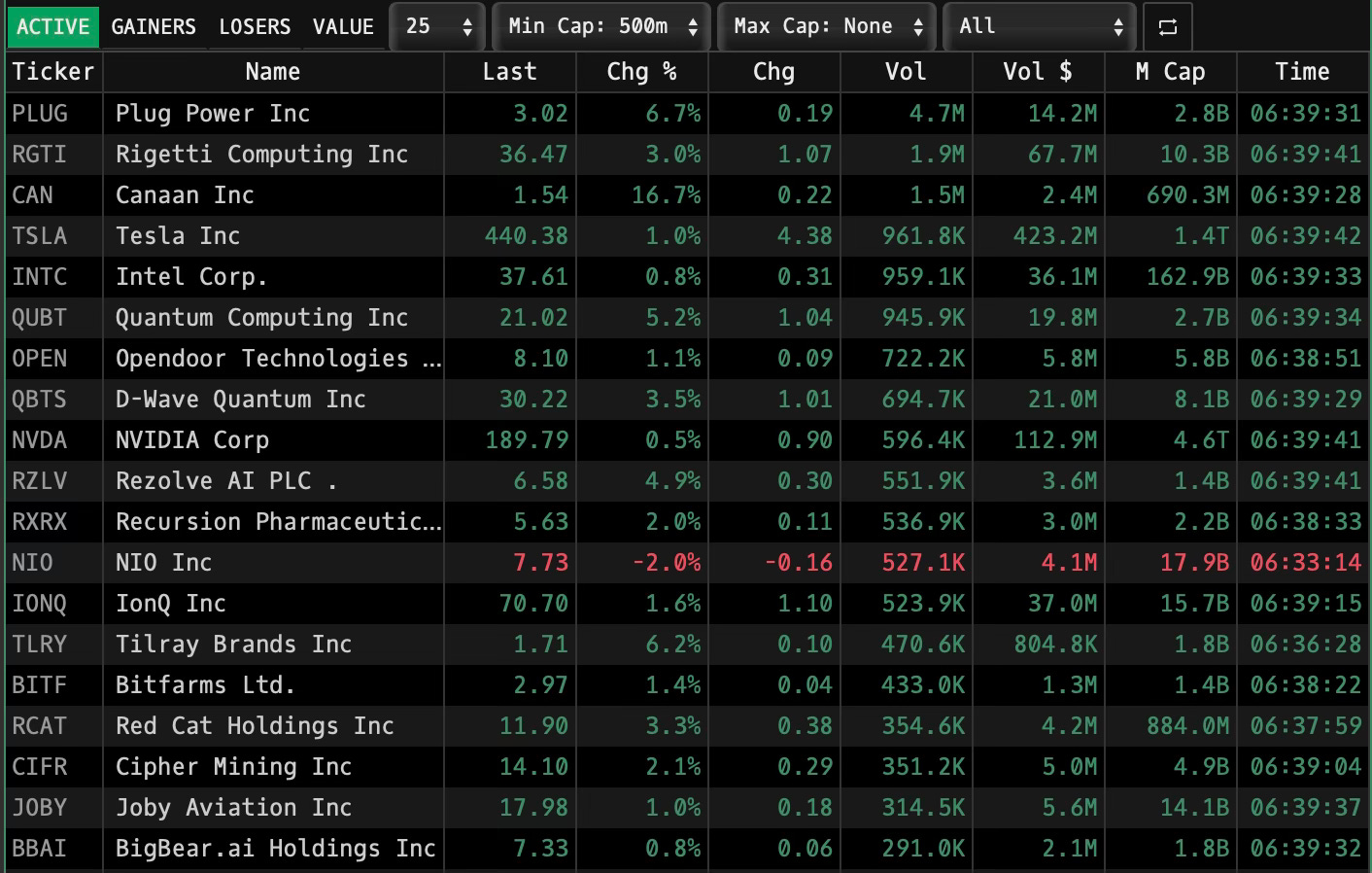Click the name BigBear.ai Holdings Inc
Screen dimensions: 1372x873
click(x=276, y=849)
